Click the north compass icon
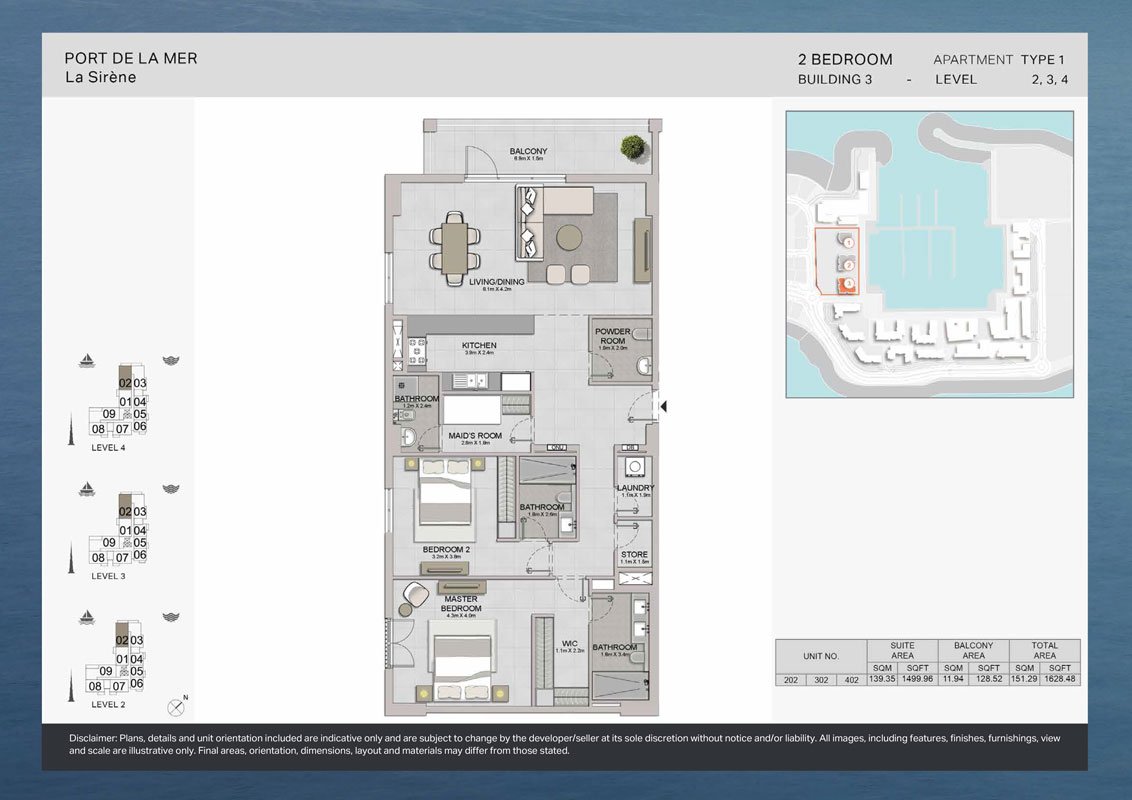The image size is (1132, 800). click(x=177, y=707)
